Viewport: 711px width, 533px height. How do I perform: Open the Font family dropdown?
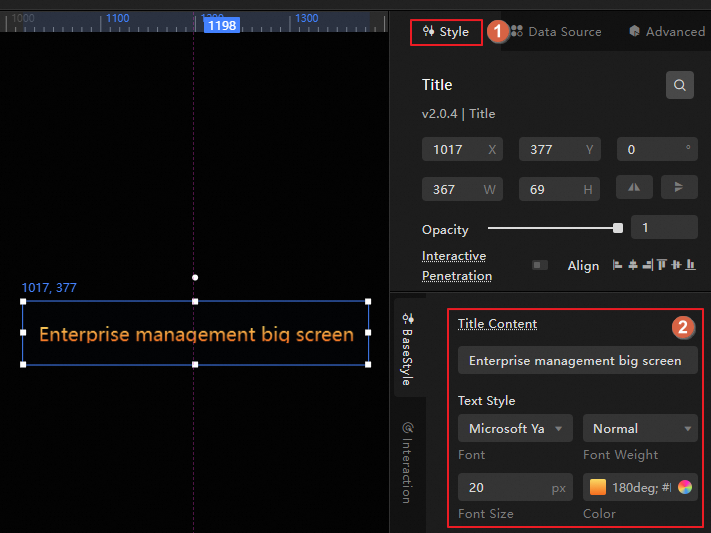[515, 428]
